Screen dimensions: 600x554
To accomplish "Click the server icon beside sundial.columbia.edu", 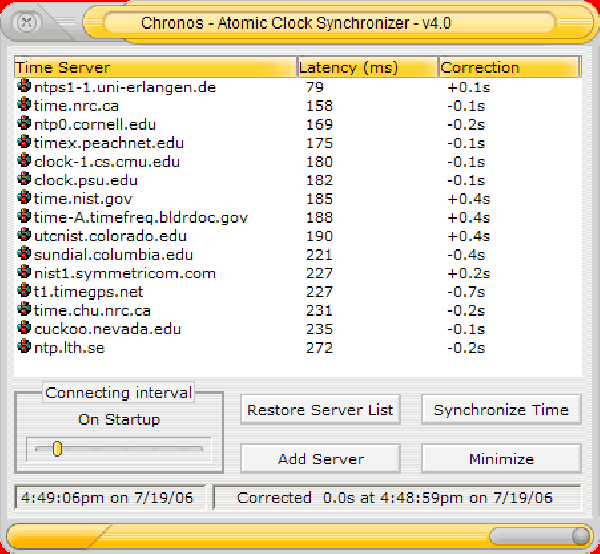I will coord(24,254).
